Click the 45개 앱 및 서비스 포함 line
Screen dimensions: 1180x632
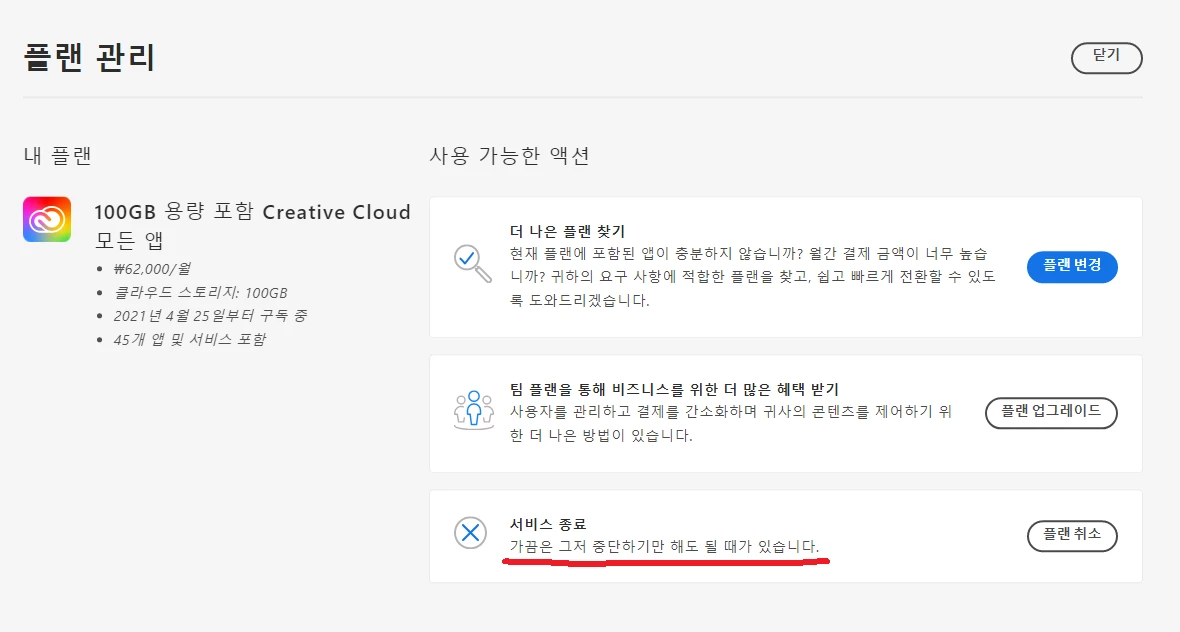click(190, 339)
